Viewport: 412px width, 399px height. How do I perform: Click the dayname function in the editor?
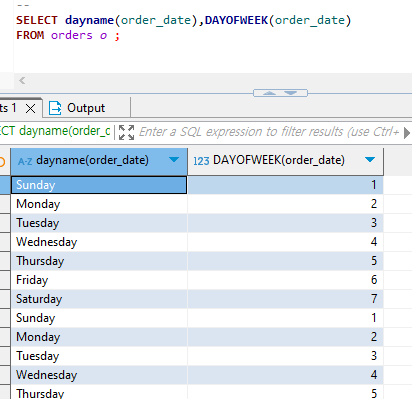[89, 20]
